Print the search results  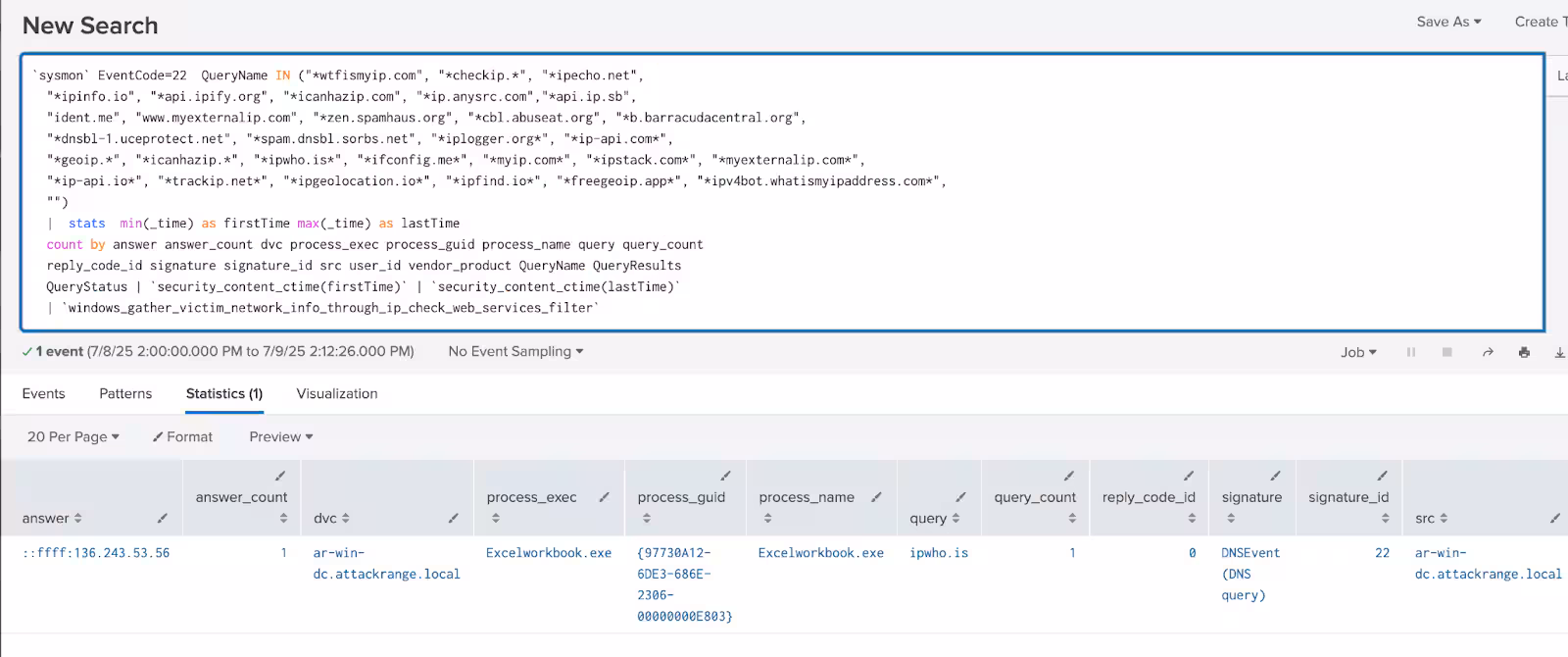pos(1524,352)
